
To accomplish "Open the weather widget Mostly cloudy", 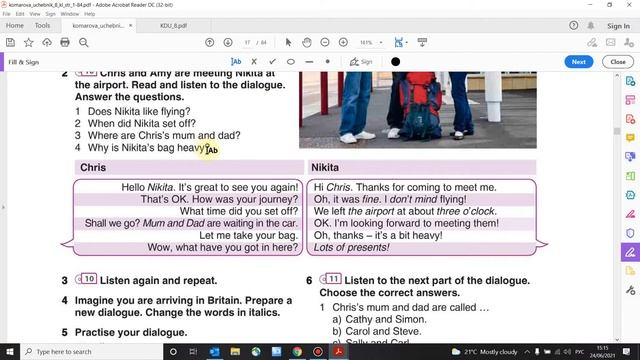I will click(x=484, y=351).
